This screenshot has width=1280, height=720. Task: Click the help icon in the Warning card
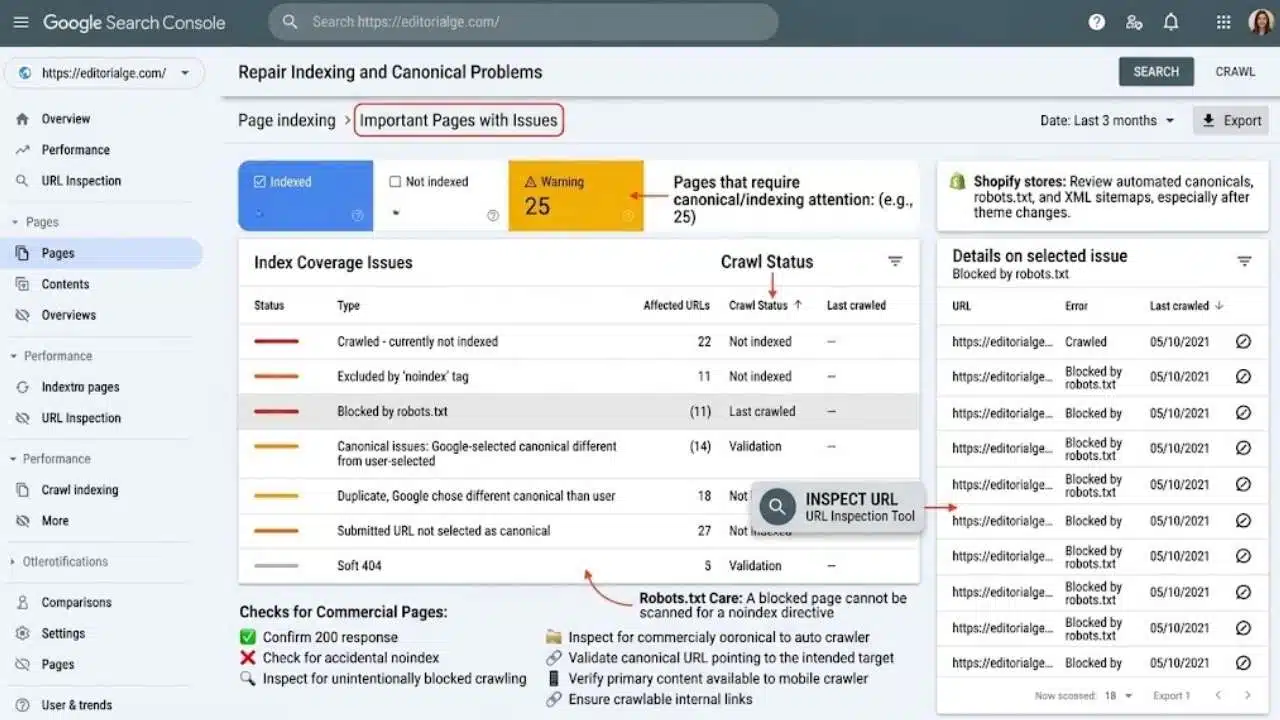(628, 215)
